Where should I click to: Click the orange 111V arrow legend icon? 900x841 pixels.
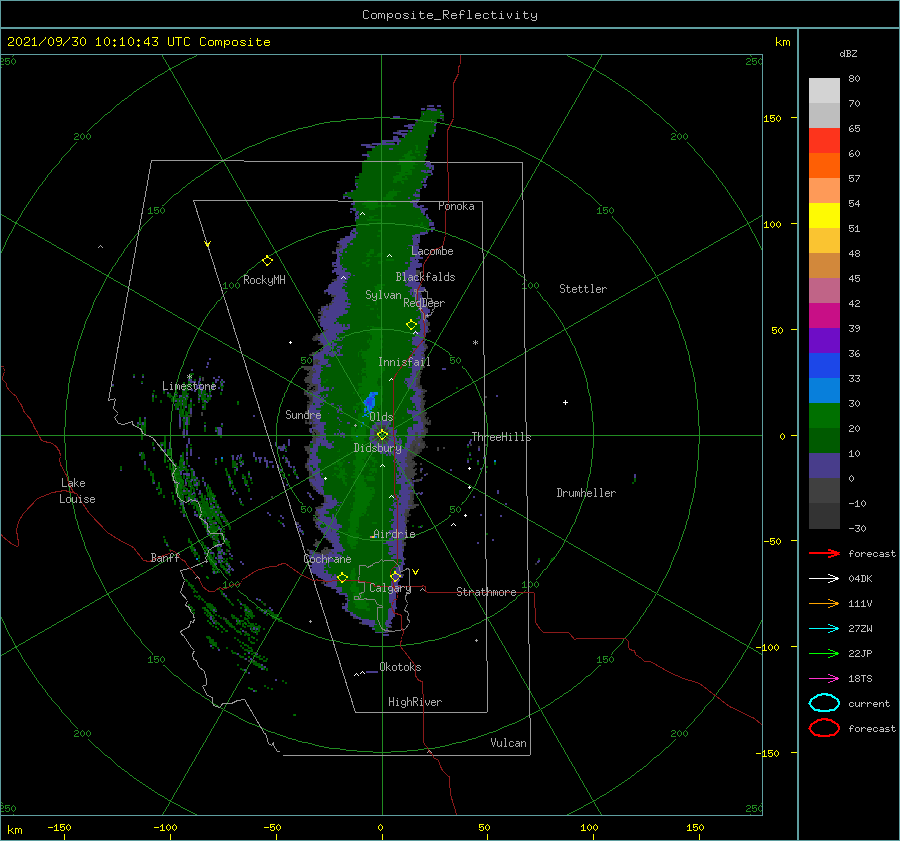click(824, 603)
